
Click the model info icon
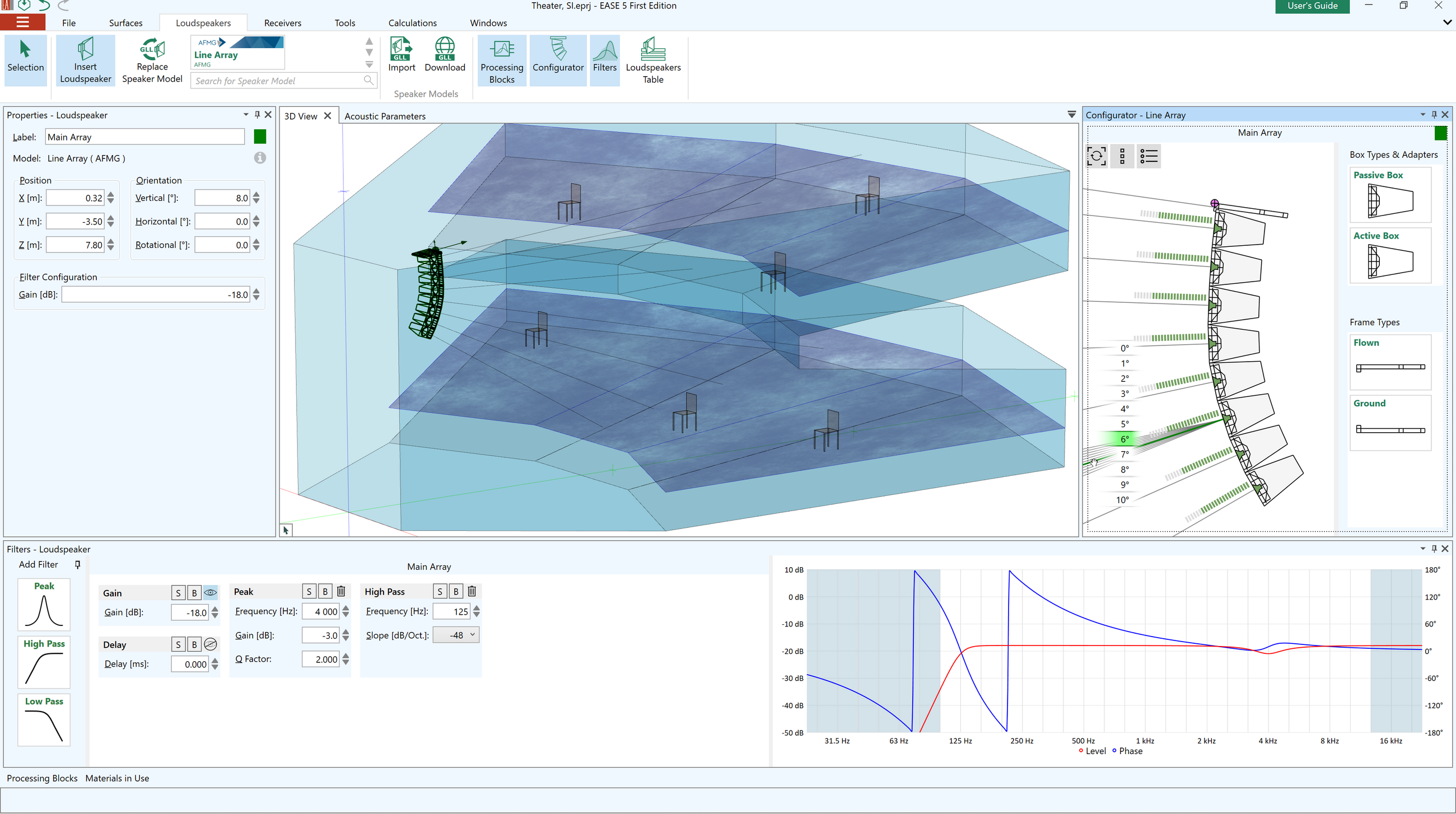pyautogui.click(x=259, y=158)
